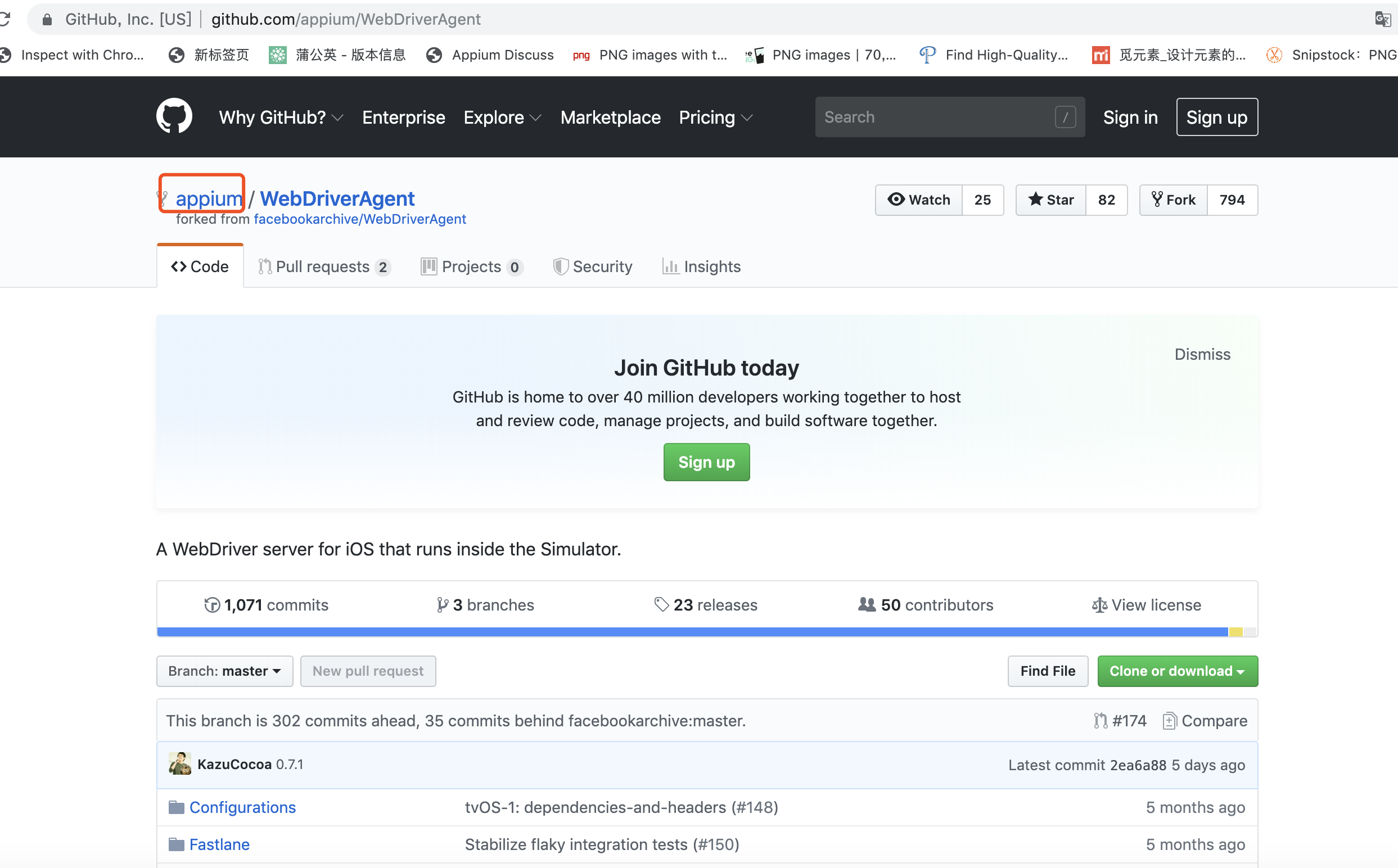
Task: Open the Fastlane folder
Action: click(219, 844)
